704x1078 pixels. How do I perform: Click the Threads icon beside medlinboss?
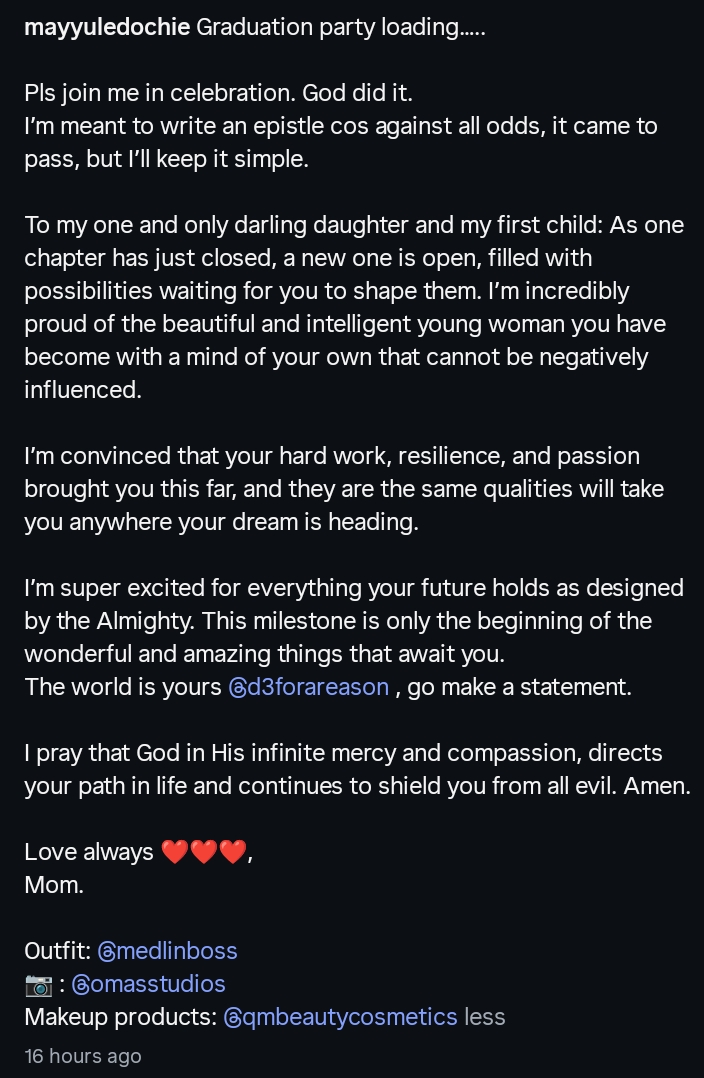coord(107,951)
